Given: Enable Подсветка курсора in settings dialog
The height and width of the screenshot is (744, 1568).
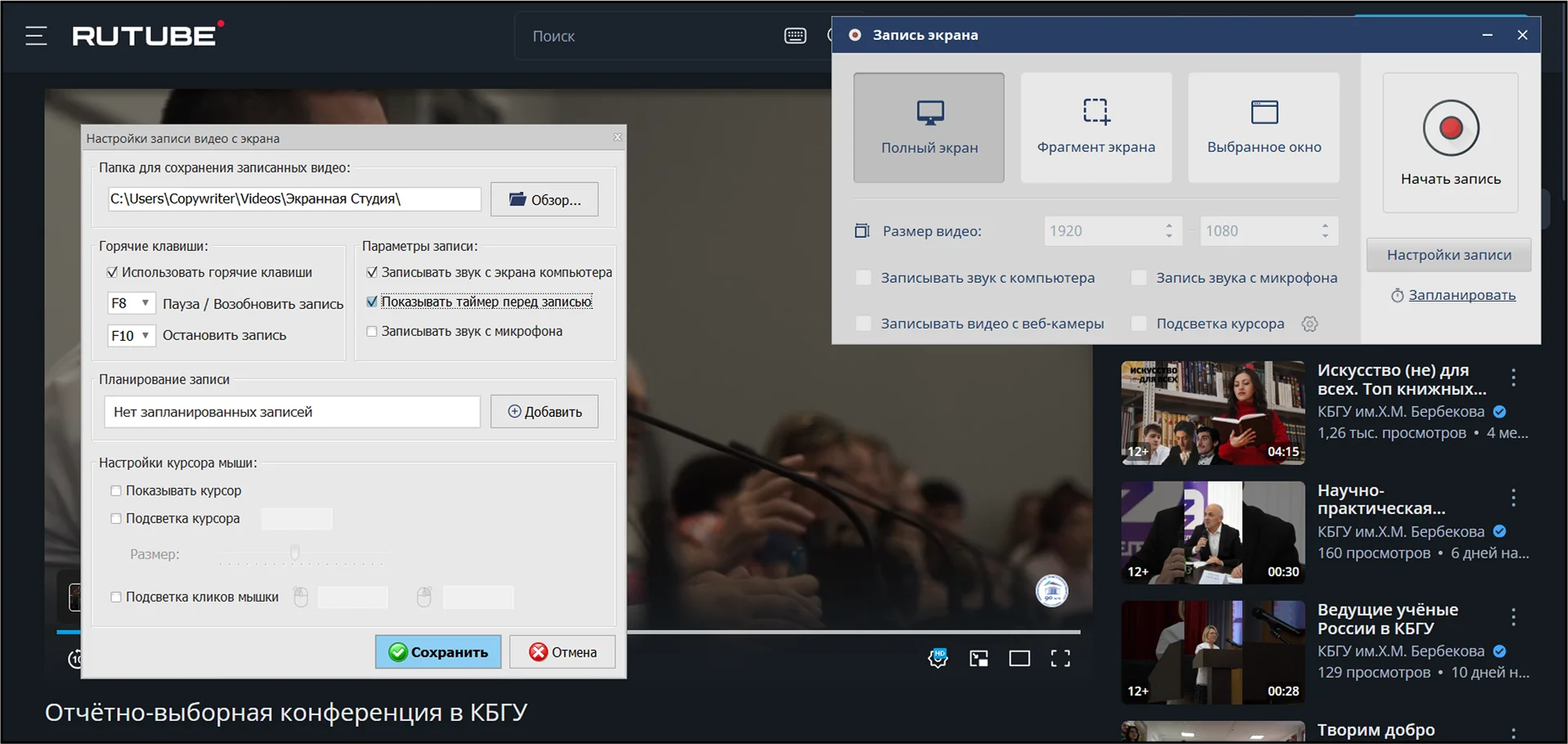Looking at the screenshot, I should (116, 518).
